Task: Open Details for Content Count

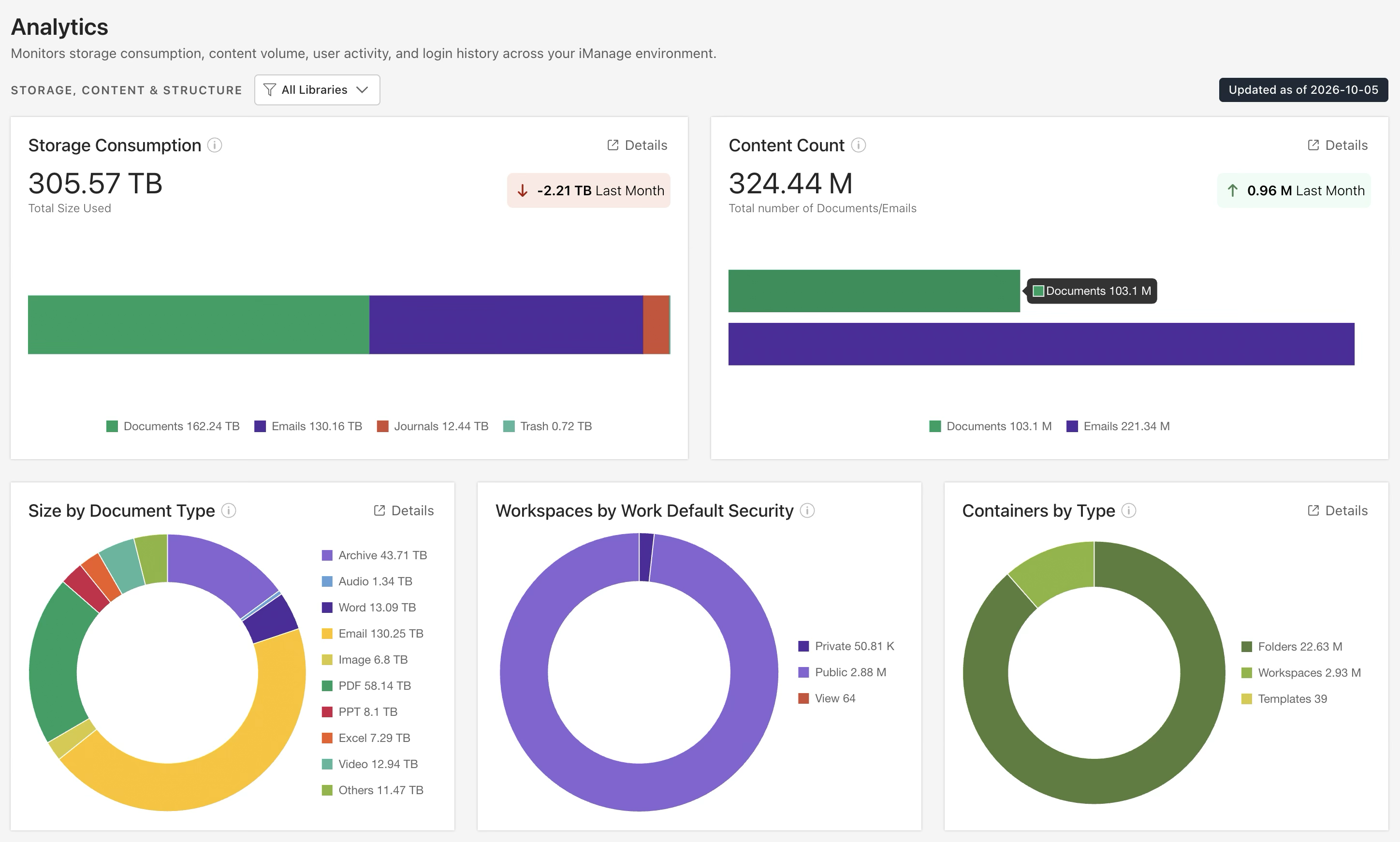Action: [x=1337, y=145]
